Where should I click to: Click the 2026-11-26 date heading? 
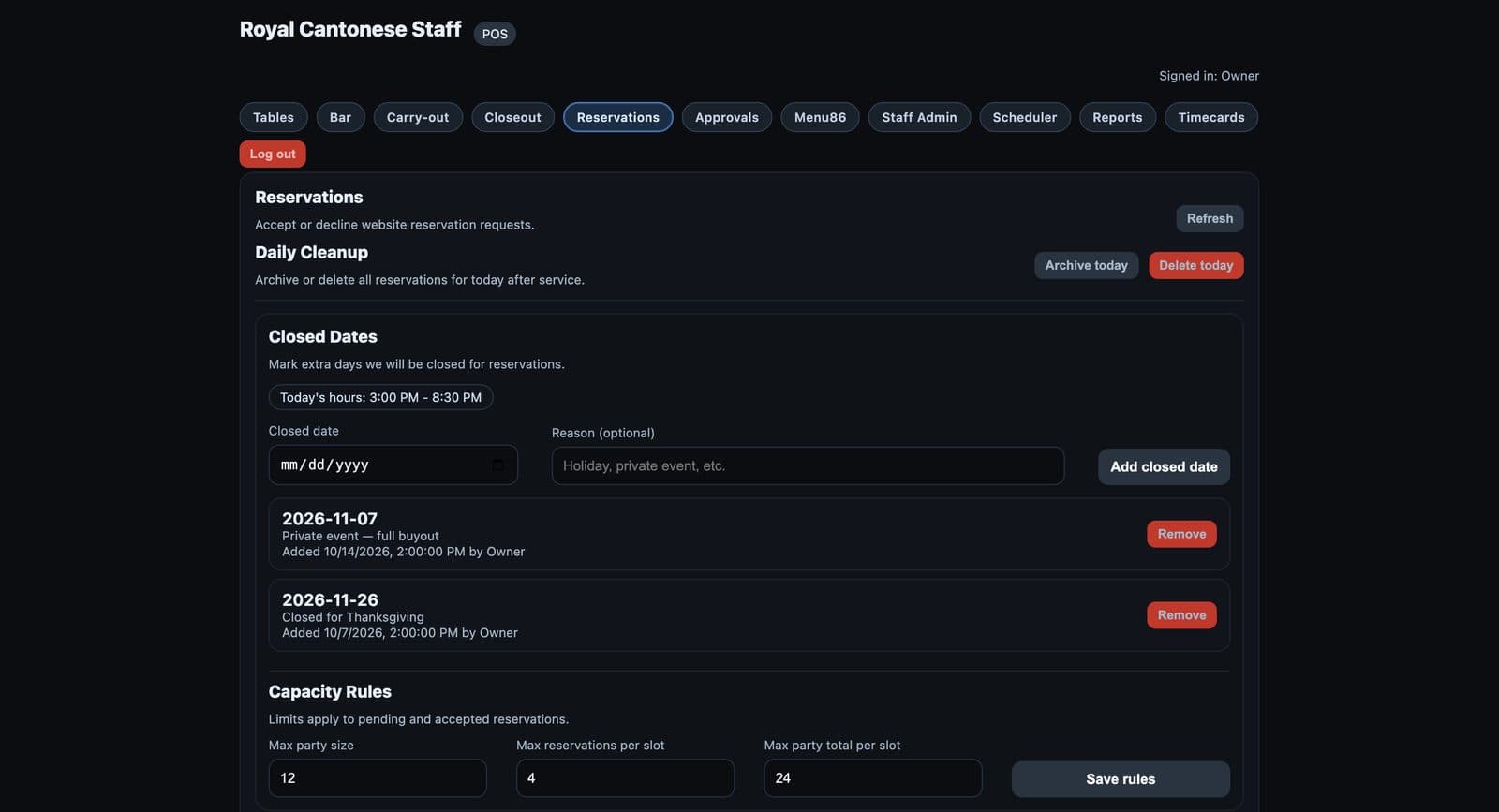pyautogui.click(x=330, y=600)
